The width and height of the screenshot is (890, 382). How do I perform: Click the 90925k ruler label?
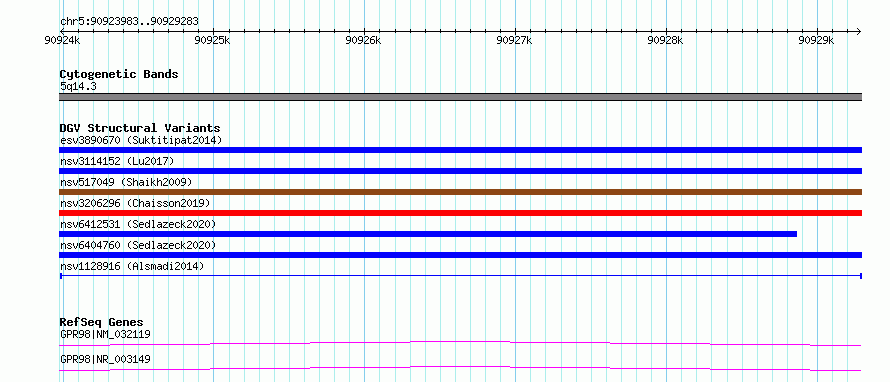coord(212,40)
